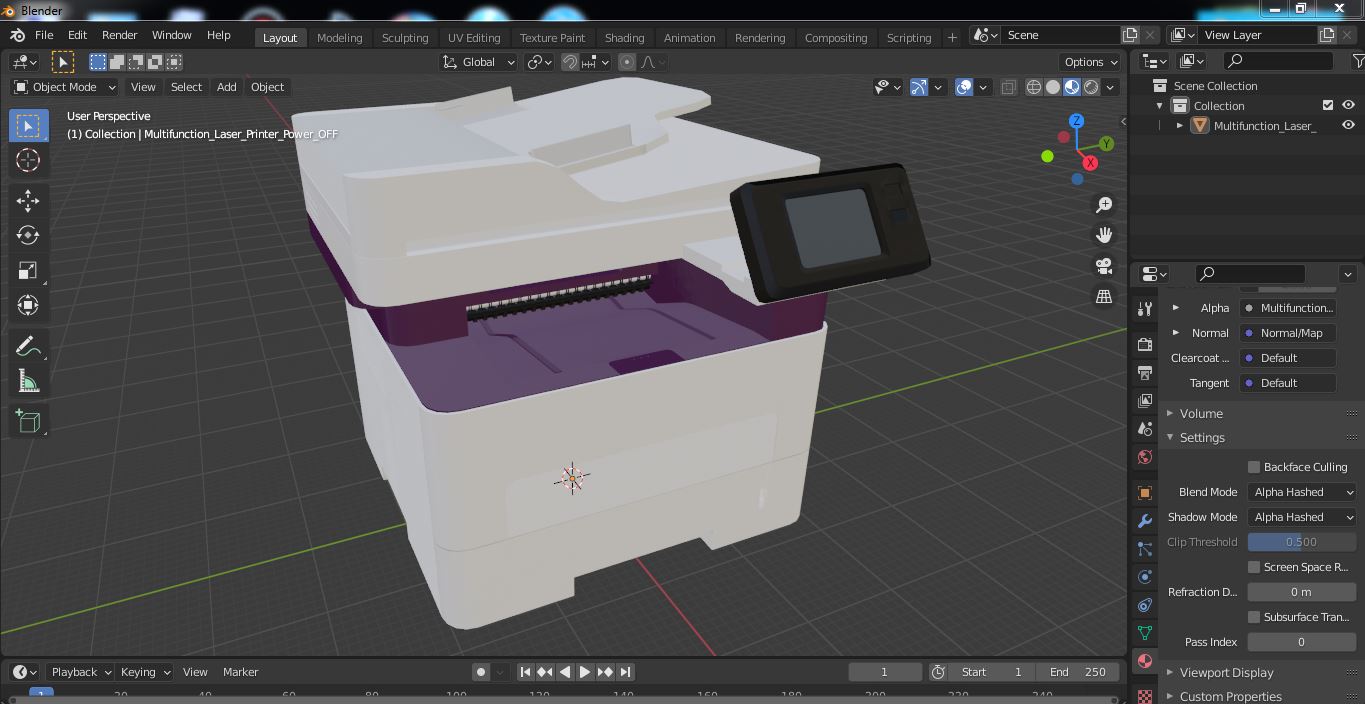The height and width of the screenshot is (704, 1365).
Task: Toggle the snapping magnet button
Action: (570, 62)
